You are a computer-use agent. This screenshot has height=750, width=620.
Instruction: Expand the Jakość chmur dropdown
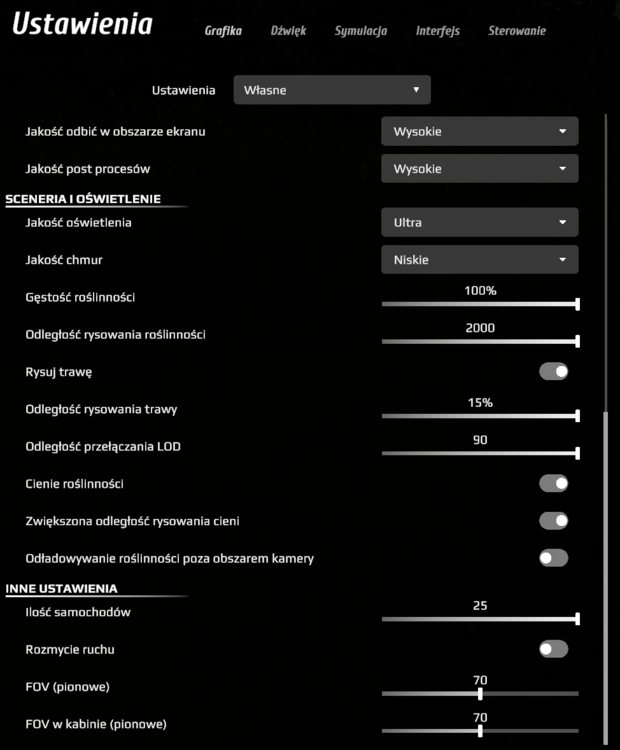pos(479,259)
